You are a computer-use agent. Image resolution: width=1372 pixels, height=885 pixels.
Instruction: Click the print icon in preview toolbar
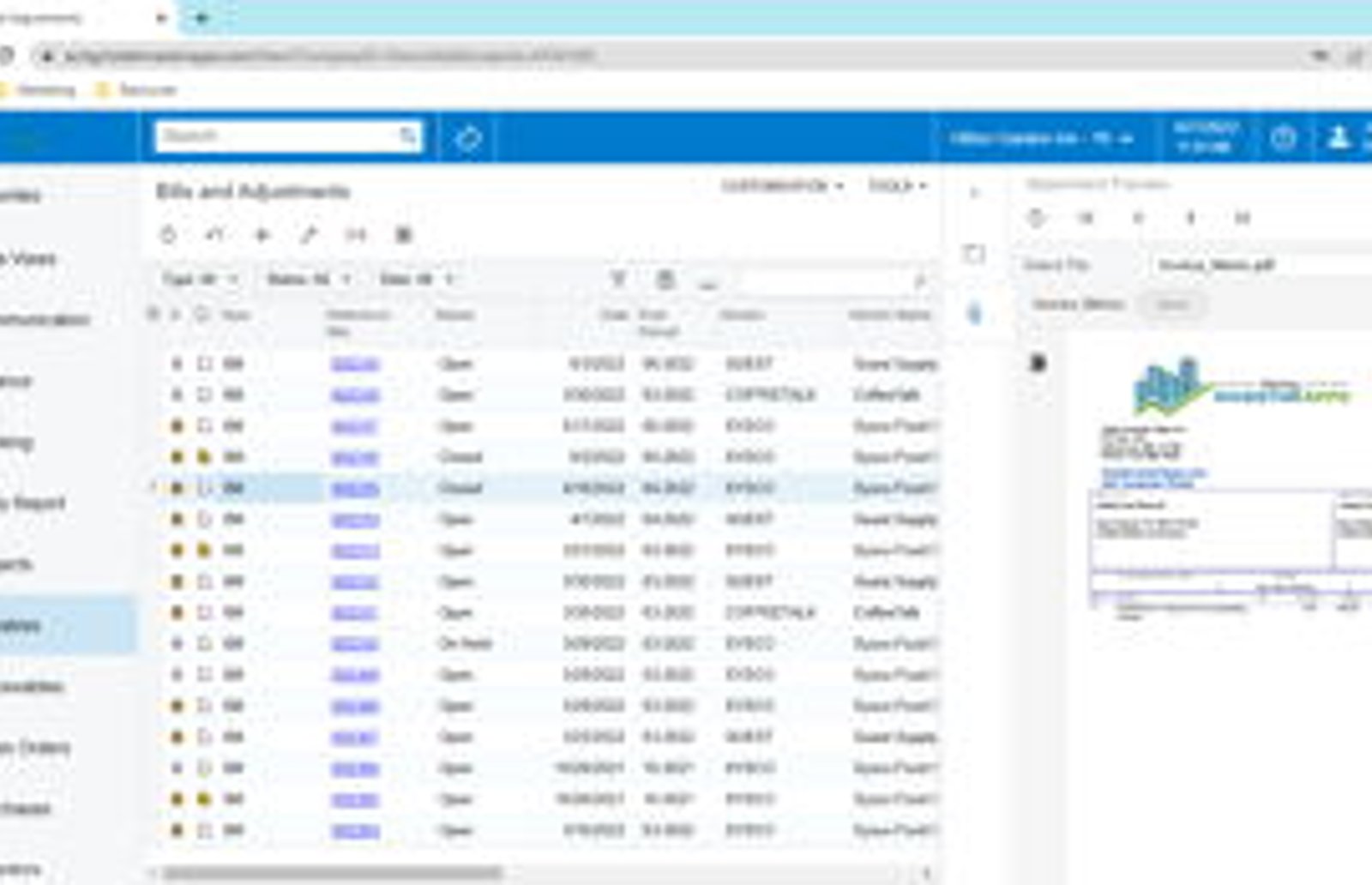coord(1036,218)
